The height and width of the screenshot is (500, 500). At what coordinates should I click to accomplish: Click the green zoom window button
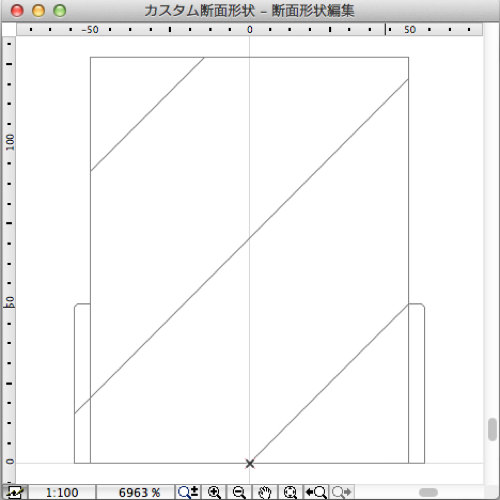click(x=60, y=11)
